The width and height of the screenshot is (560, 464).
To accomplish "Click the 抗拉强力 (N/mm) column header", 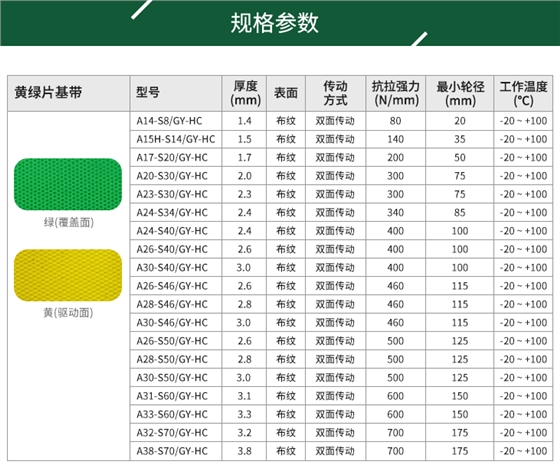I will tap(396, 93).
